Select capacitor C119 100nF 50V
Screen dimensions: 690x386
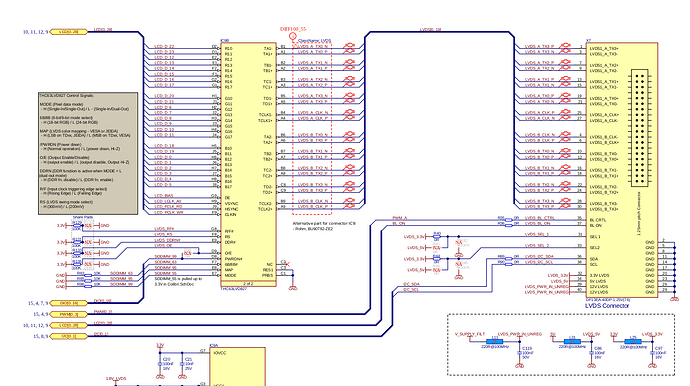pyautogui.click(x=520, y=353)
